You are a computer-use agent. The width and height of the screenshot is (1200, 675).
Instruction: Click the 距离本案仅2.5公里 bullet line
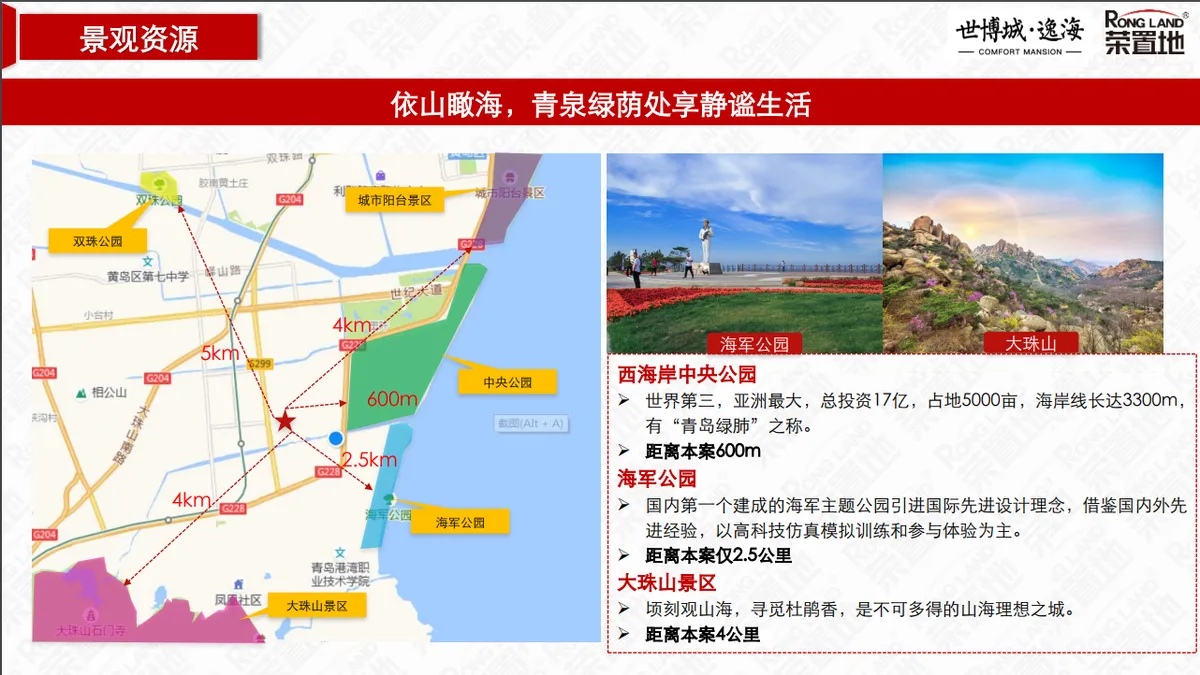coord(718,555)
